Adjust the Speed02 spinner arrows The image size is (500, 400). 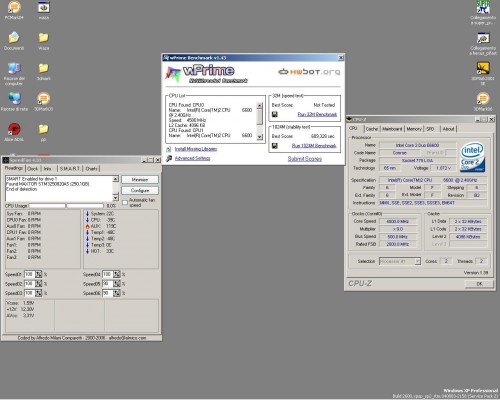point(39,284)
